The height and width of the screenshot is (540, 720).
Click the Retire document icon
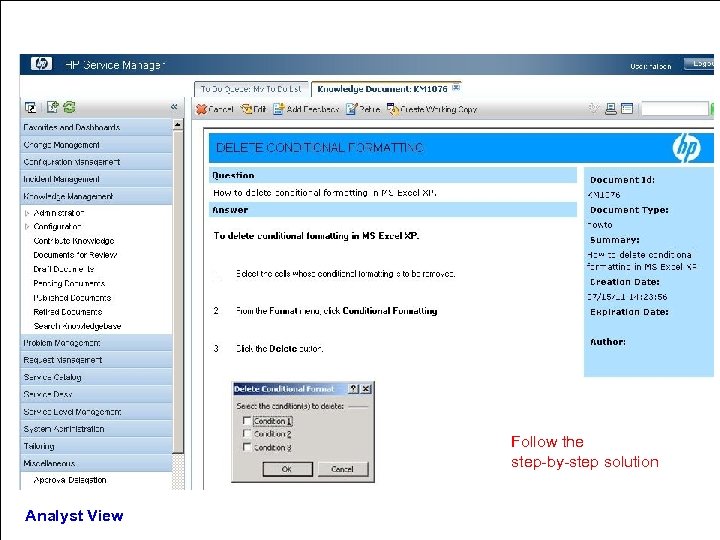351,109
